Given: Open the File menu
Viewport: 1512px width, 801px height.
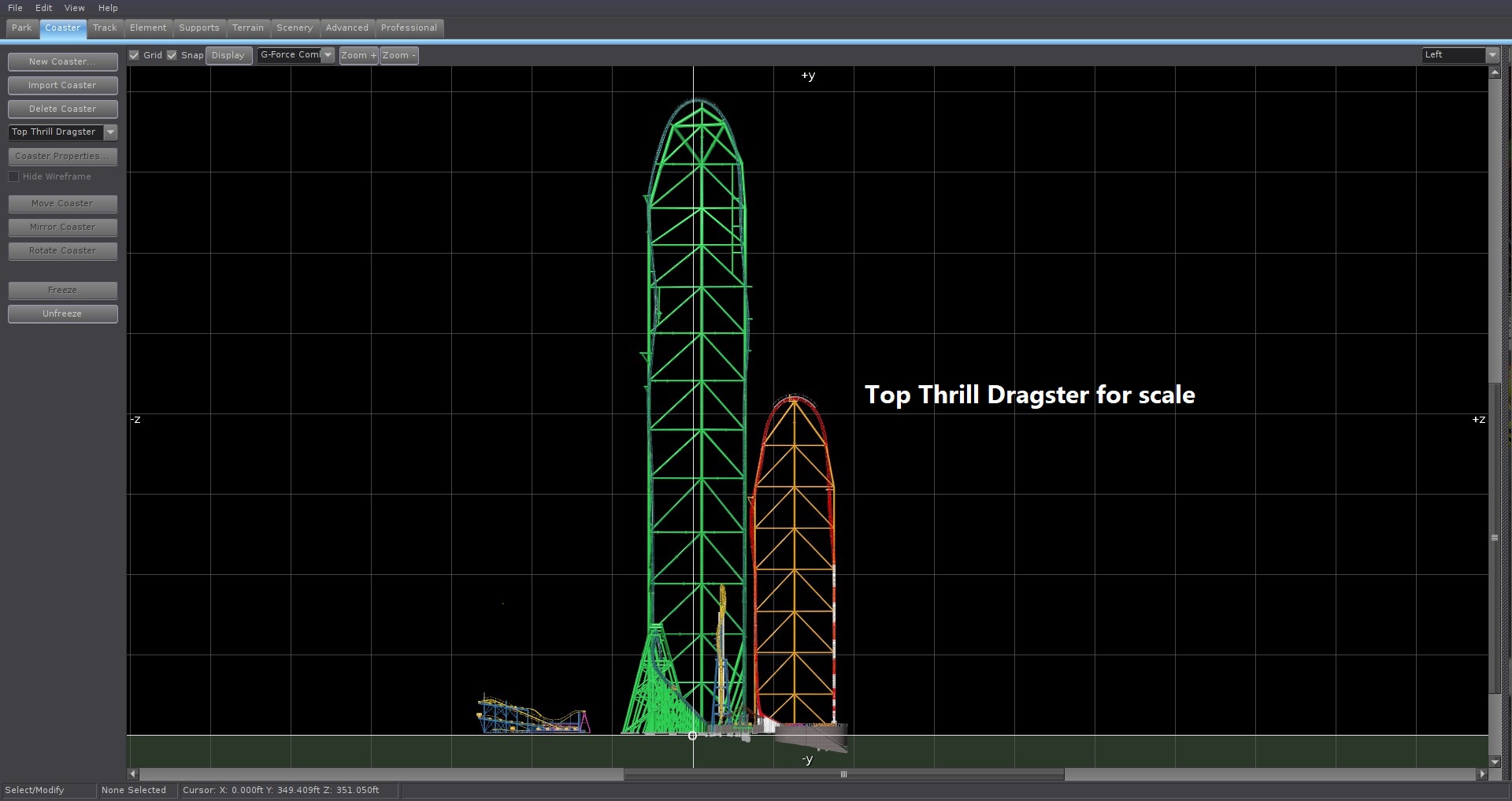Looking at the screenshot, I should coord(15,8).
